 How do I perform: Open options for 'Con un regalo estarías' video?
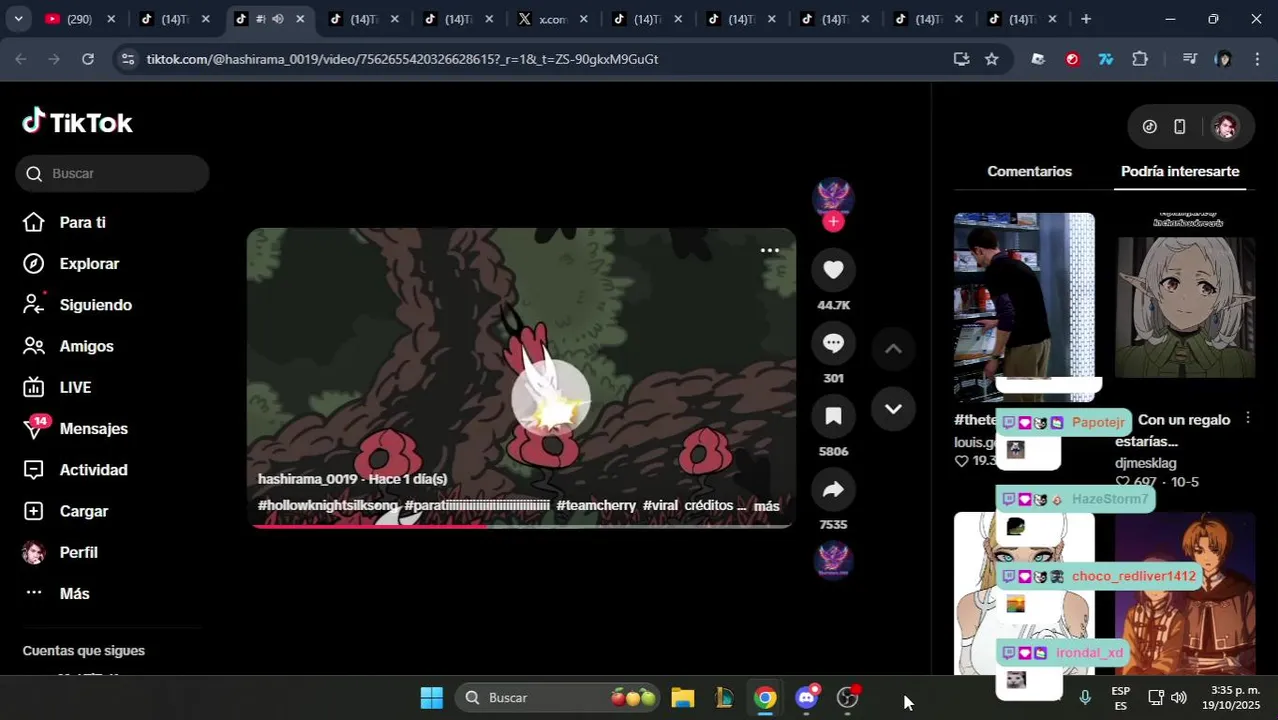pyautogui.click(x=1247, y=418)
